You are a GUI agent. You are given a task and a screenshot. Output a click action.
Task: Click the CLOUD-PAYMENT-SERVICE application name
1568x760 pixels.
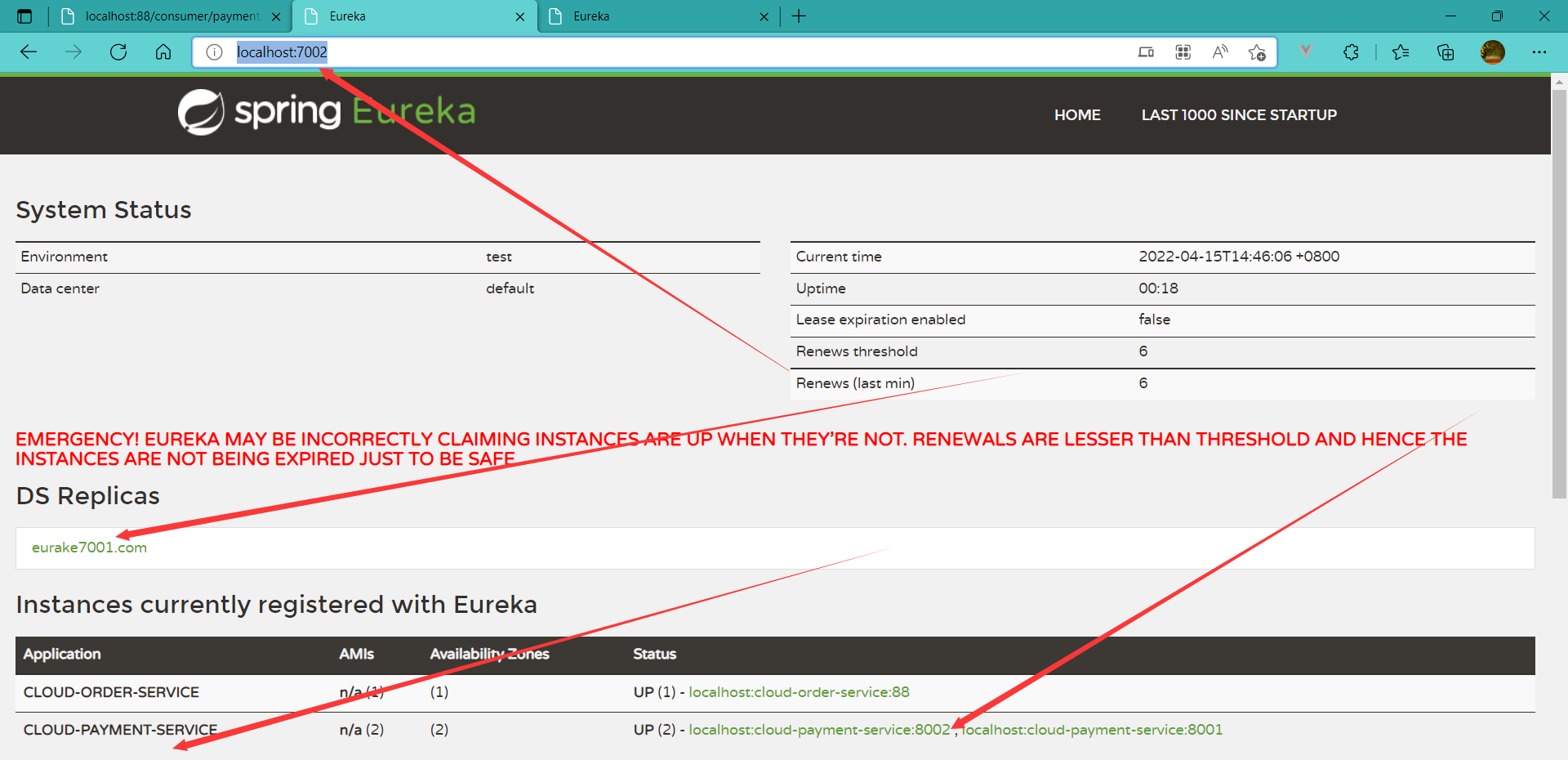pos(120,730)
